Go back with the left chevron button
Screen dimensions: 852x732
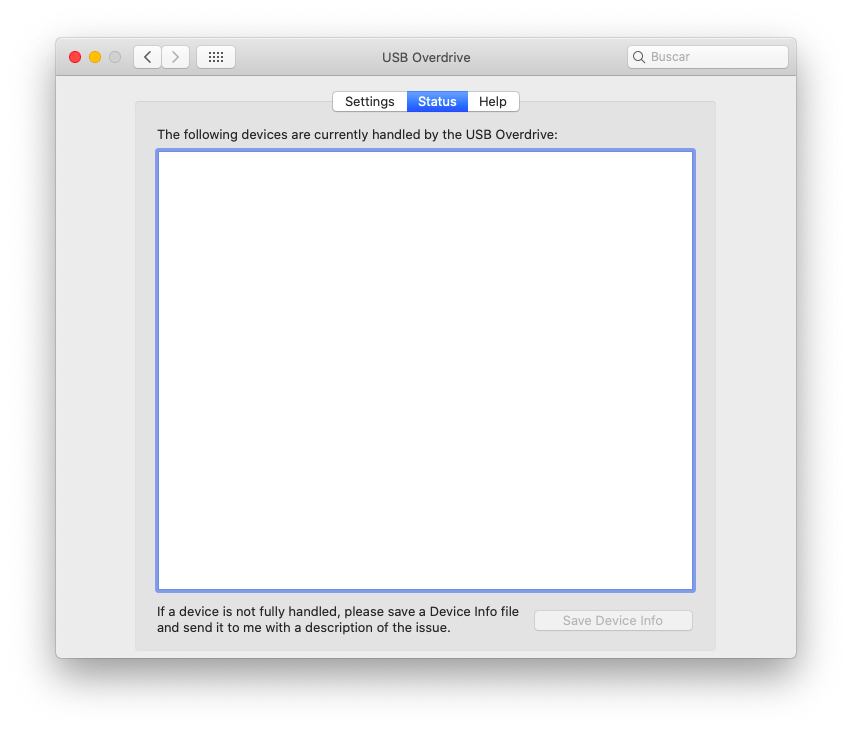147,57
